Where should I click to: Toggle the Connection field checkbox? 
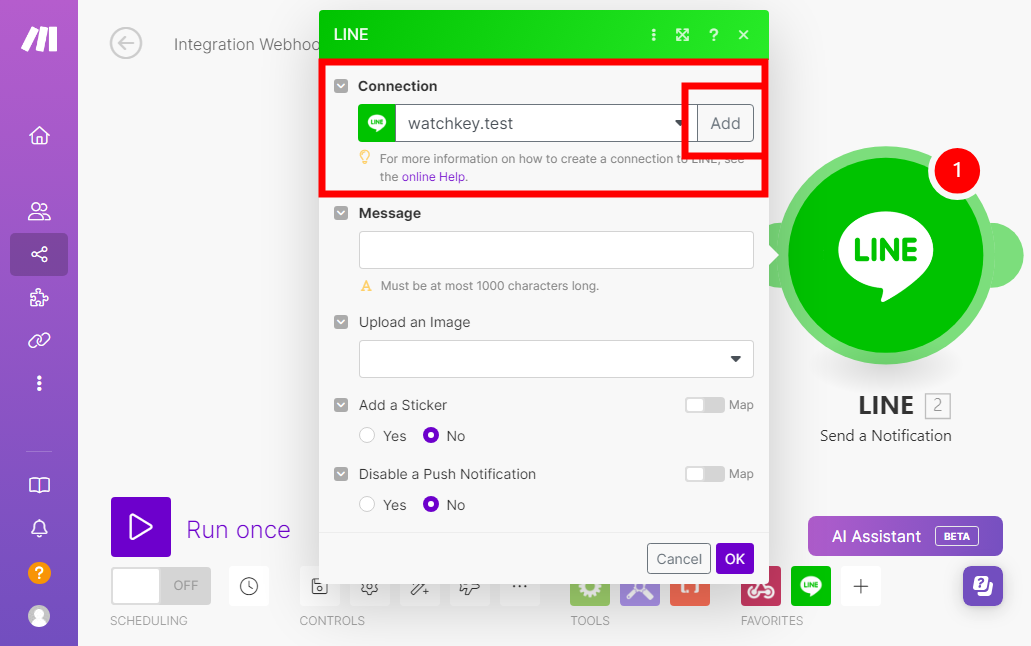[341, 86]
